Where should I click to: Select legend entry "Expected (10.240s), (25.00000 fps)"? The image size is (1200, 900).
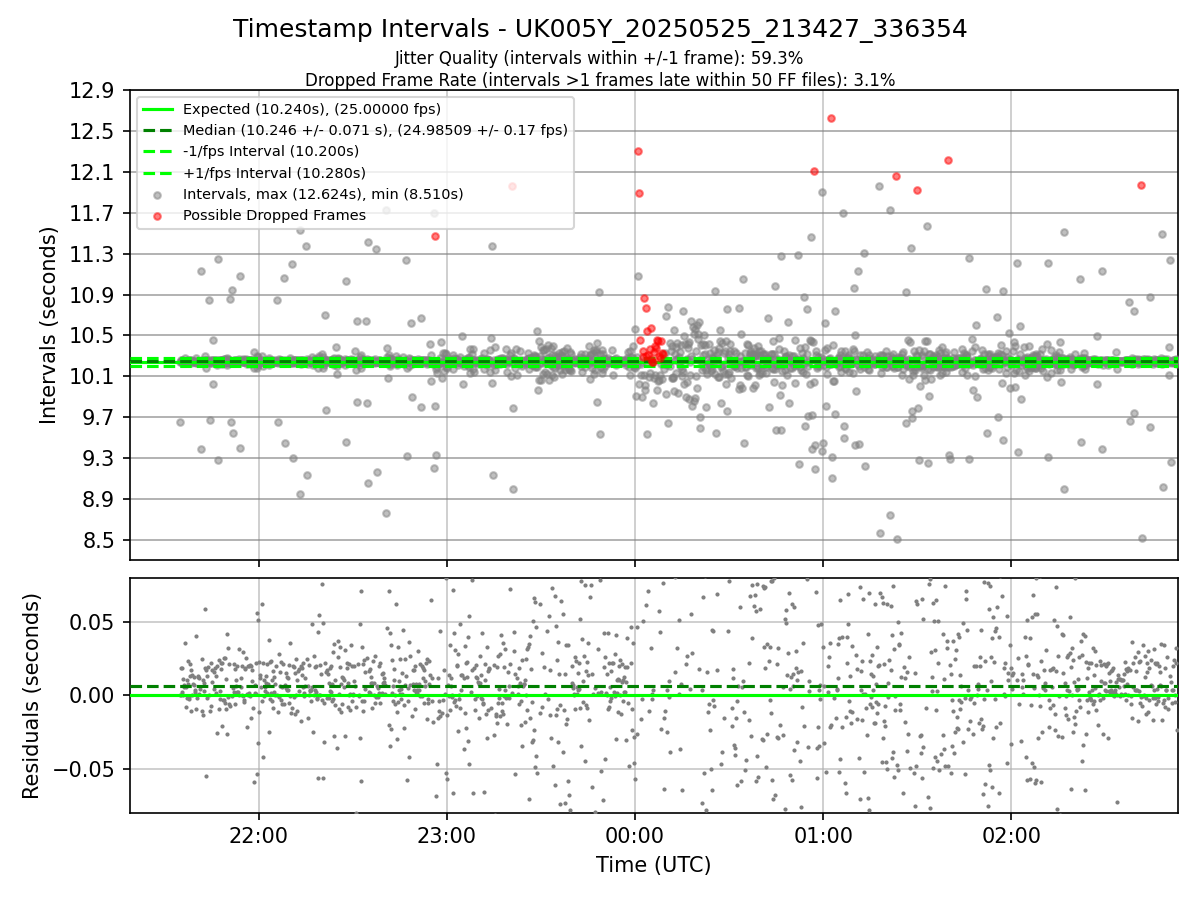click(312, 109)
